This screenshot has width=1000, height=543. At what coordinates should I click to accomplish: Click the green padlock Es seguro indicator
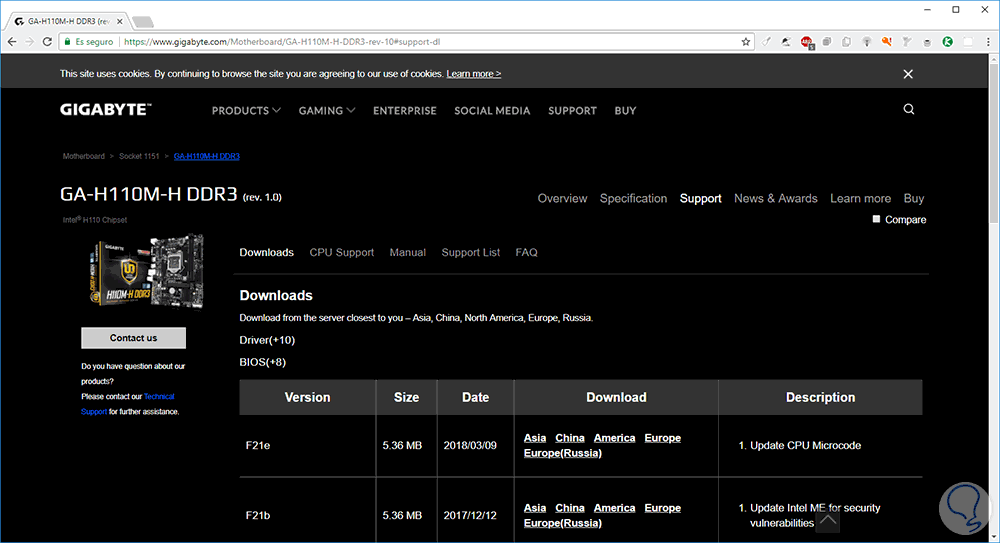(89, 41)
